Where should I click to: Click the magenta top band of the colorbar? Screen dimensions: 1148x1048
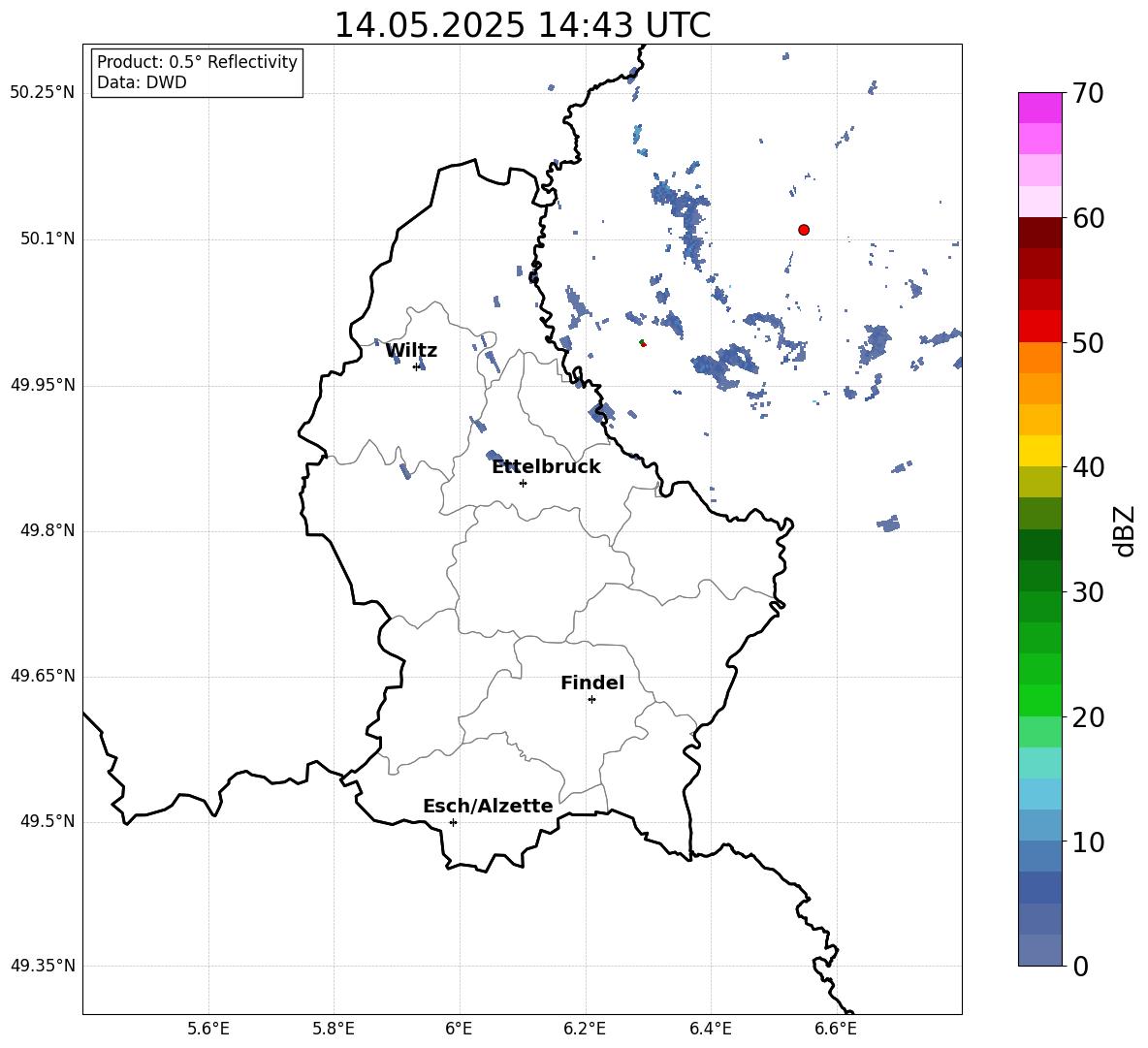1040,108
